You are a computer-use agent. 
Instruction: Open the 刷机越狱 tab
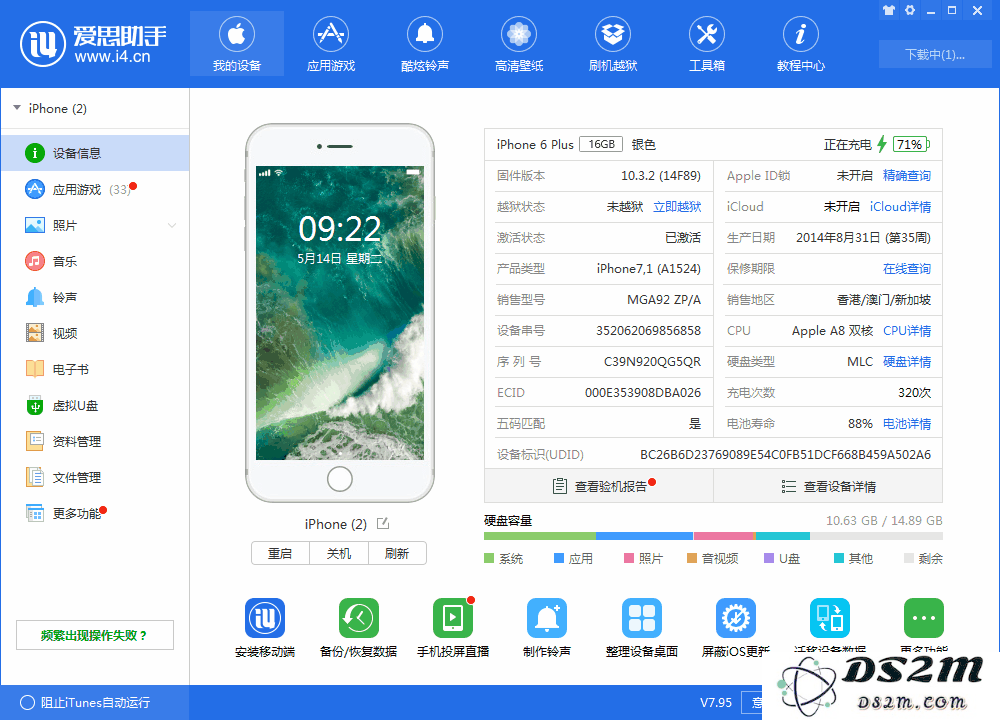(x=613, y=43)
